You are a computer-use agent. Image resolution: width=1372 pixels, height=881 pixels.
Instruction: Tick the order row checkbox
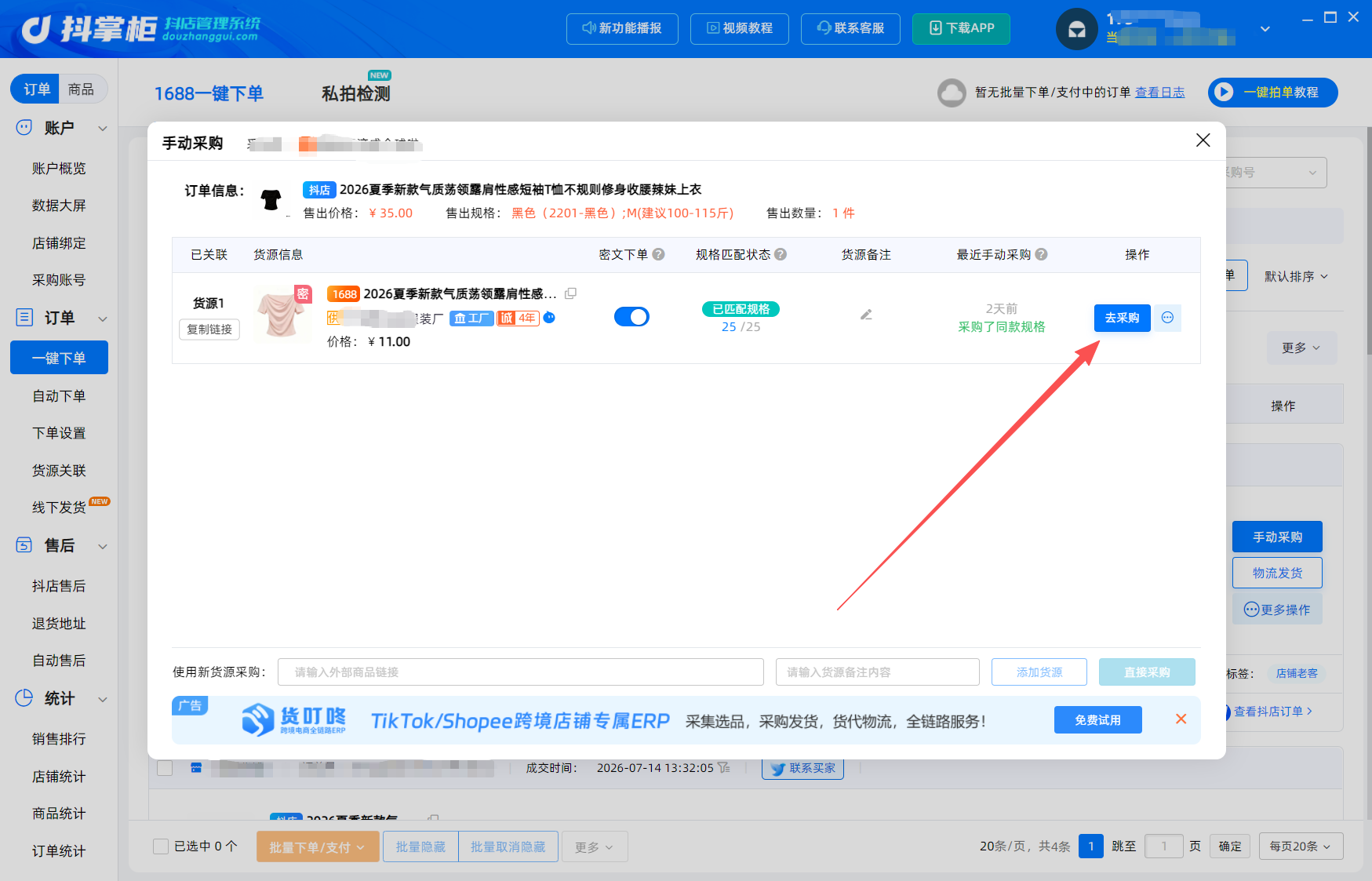click(x=165, y=768)
